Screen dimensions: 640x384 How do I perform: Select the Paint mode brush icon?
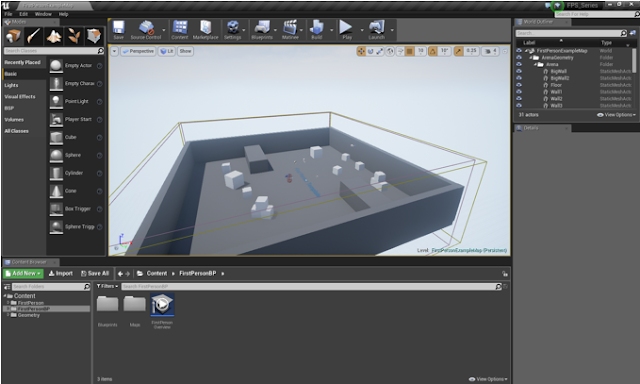pos(33,36)
